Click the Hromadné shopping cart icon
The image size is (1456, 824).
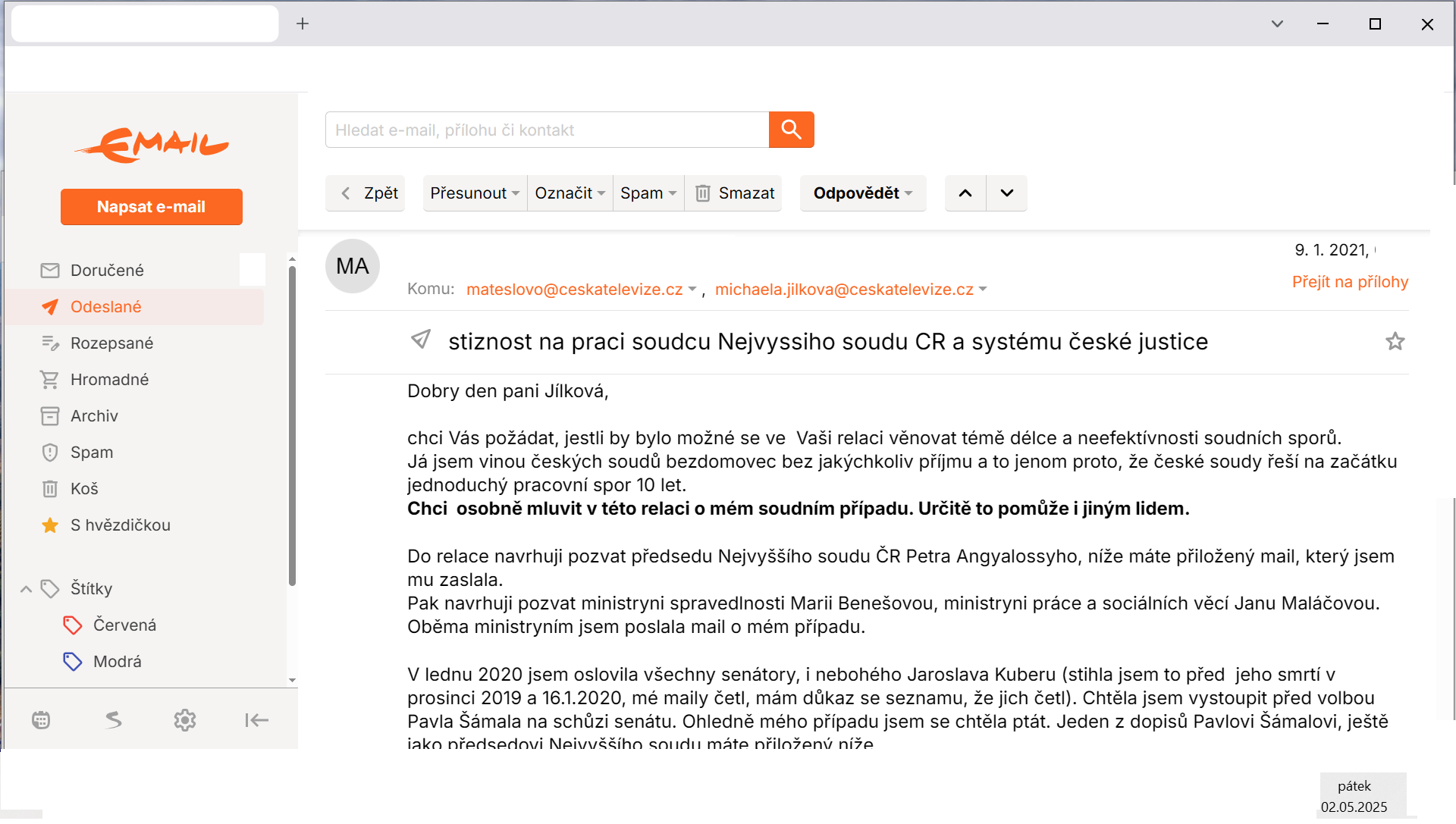(50, 380)
